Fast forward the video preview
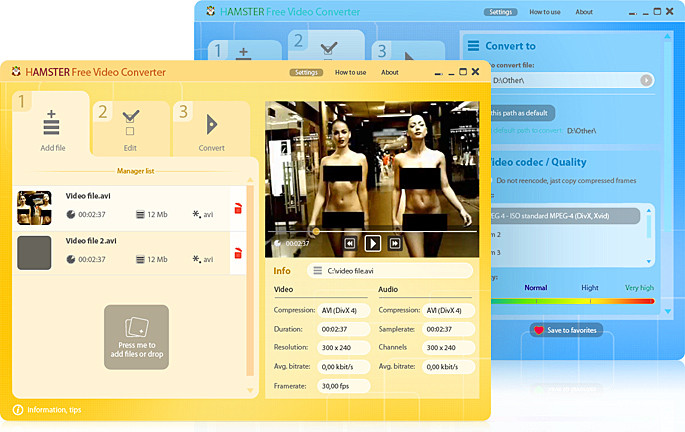 click(x=395, y=243)
